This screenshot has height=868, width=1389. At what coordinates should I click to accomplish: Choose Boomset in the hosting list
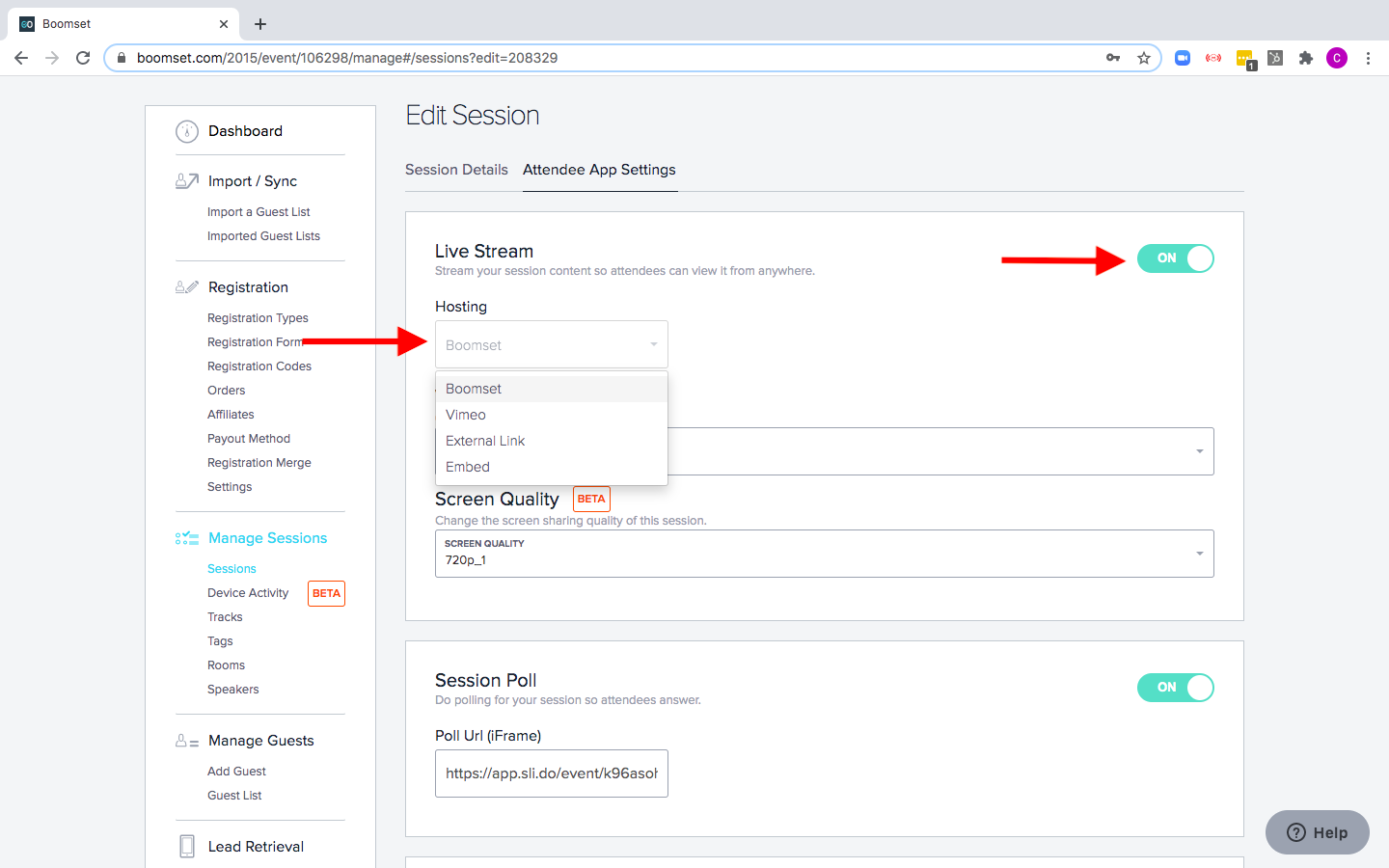[552, 389]
